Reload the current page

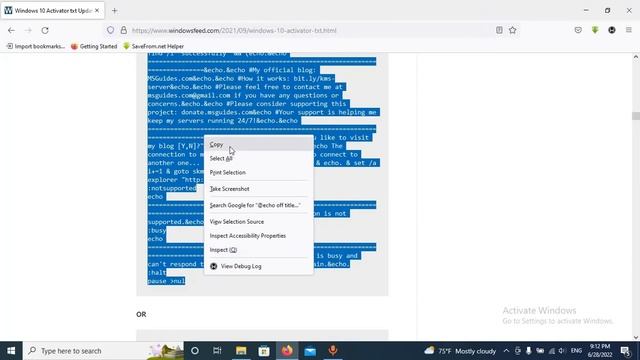point(45,30)
